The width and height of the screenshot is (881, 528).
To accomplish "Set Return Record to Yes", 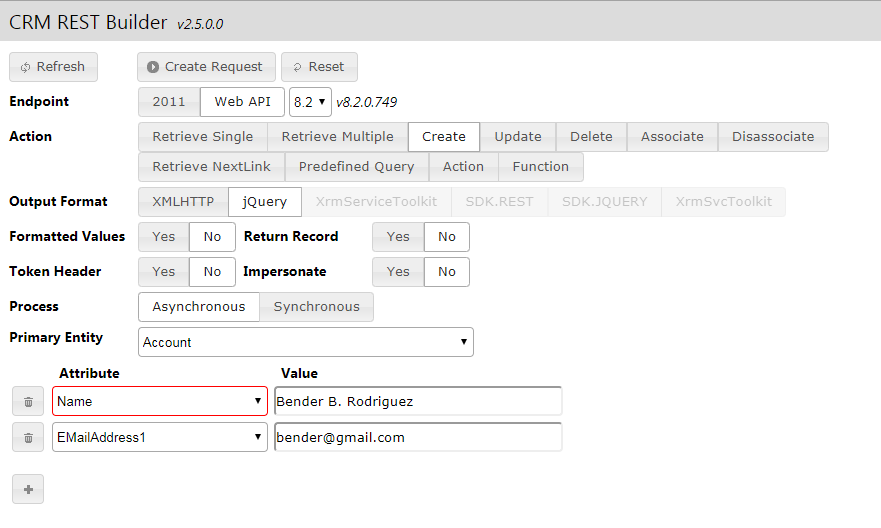I will (398, 236).
